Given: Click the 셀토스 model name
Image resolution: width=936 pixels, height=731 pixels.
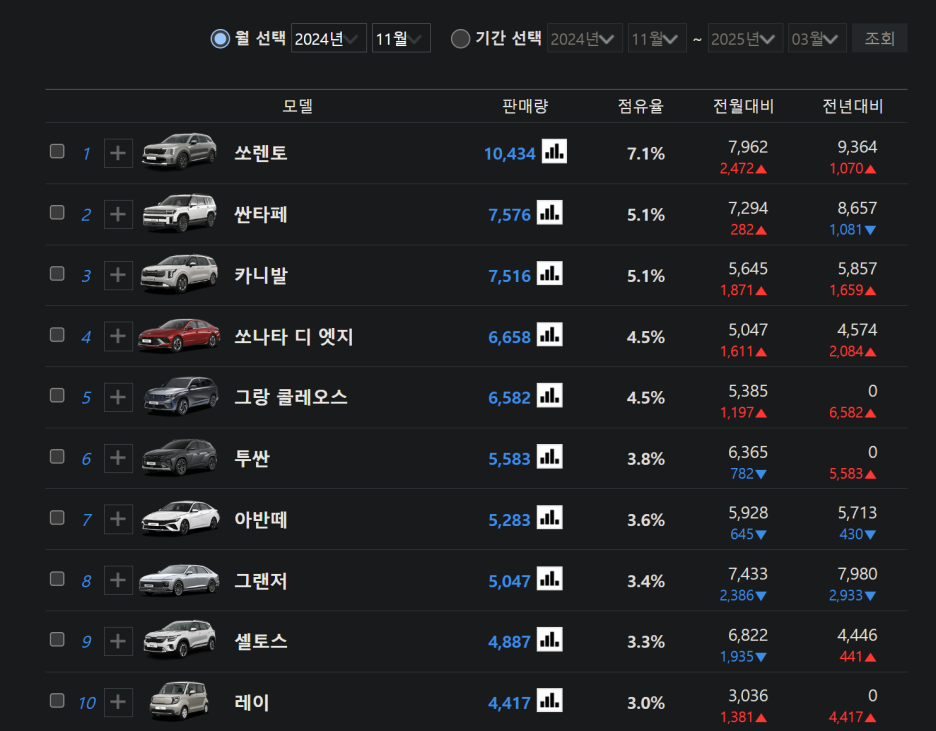Looking at the screenshot, I should pos(261,641).
